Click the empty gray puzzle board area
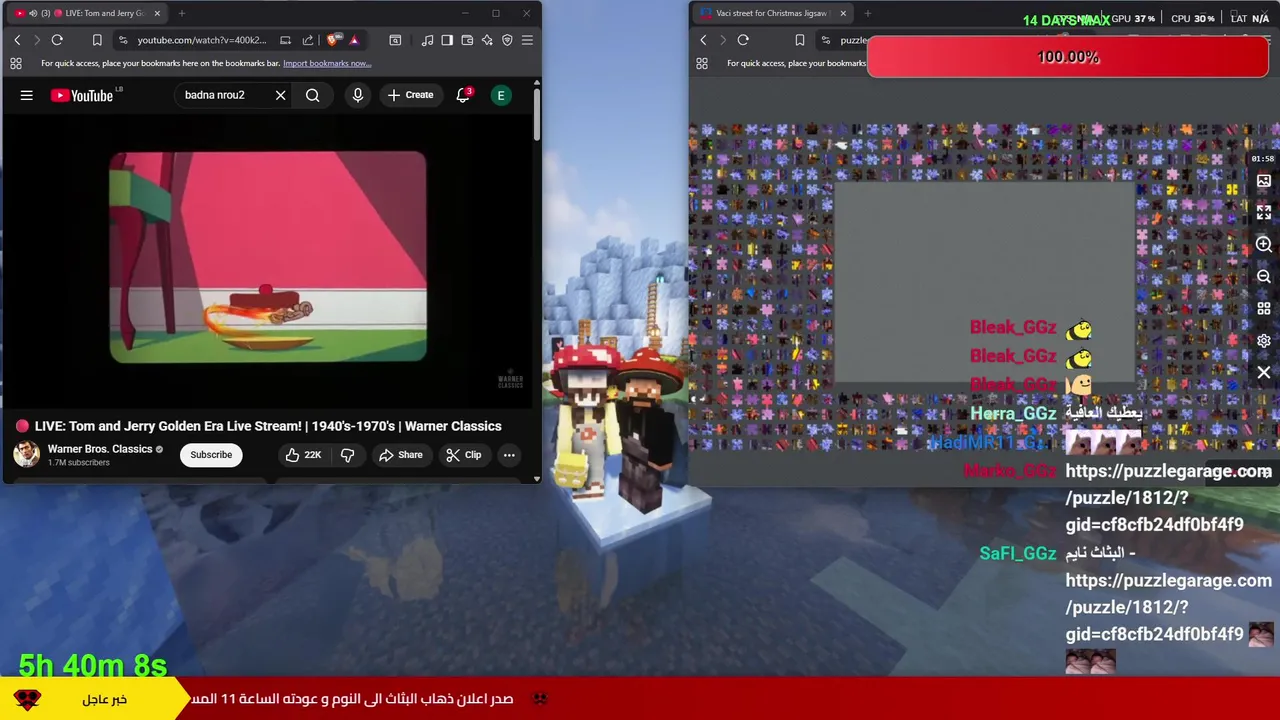Screen dimensions: 1280x720 [x=984, y=282]
